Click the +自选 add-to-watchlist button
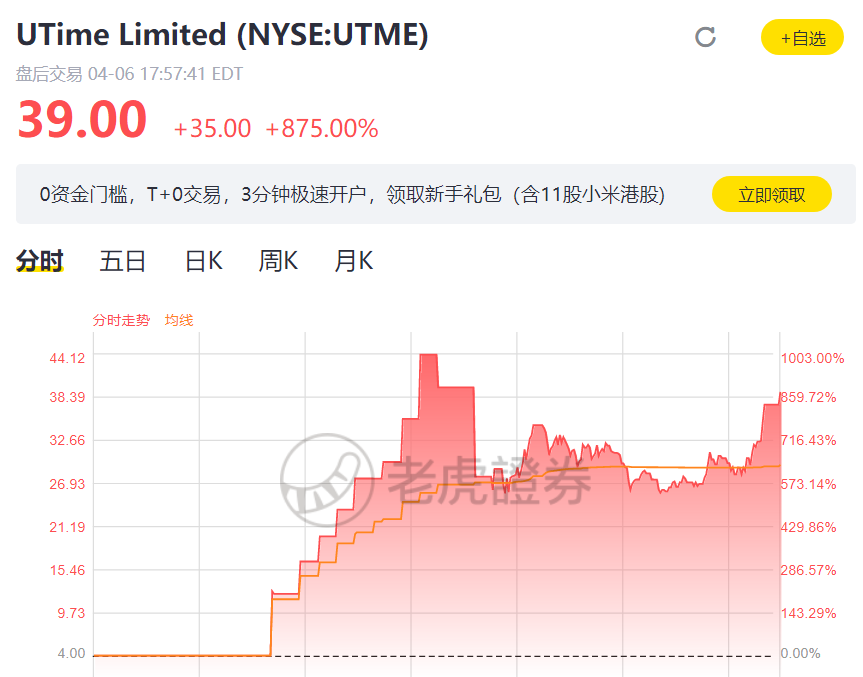Image resolution: width=863 pixels, height=677 pixels. (801, 36)
